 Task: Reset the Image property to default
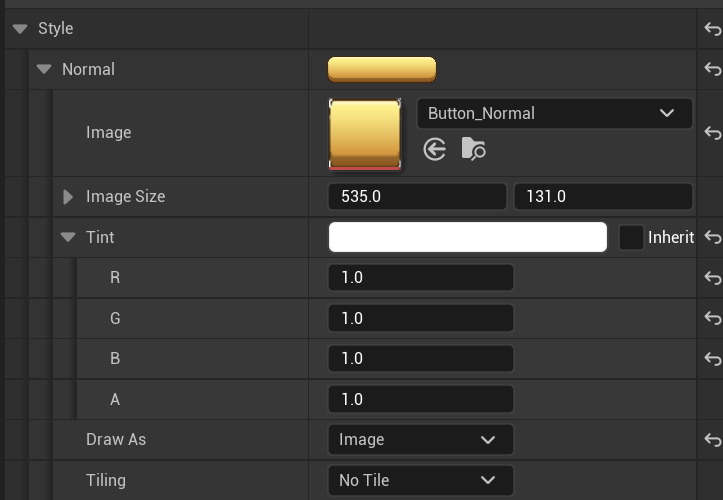pos(712,132)
